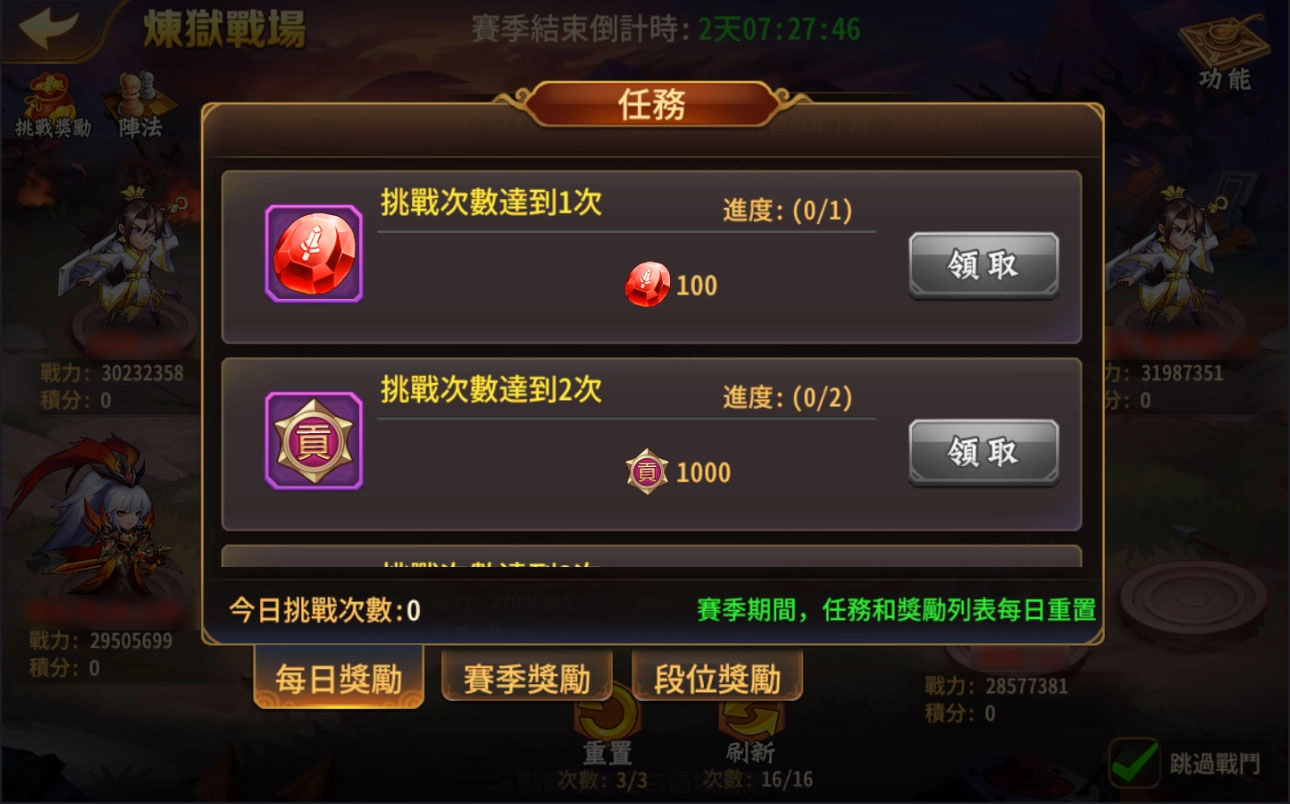The image size is (1290, 804).
Task: Switch to the 賽季獎勵 tab
Action: pos(527,679)
